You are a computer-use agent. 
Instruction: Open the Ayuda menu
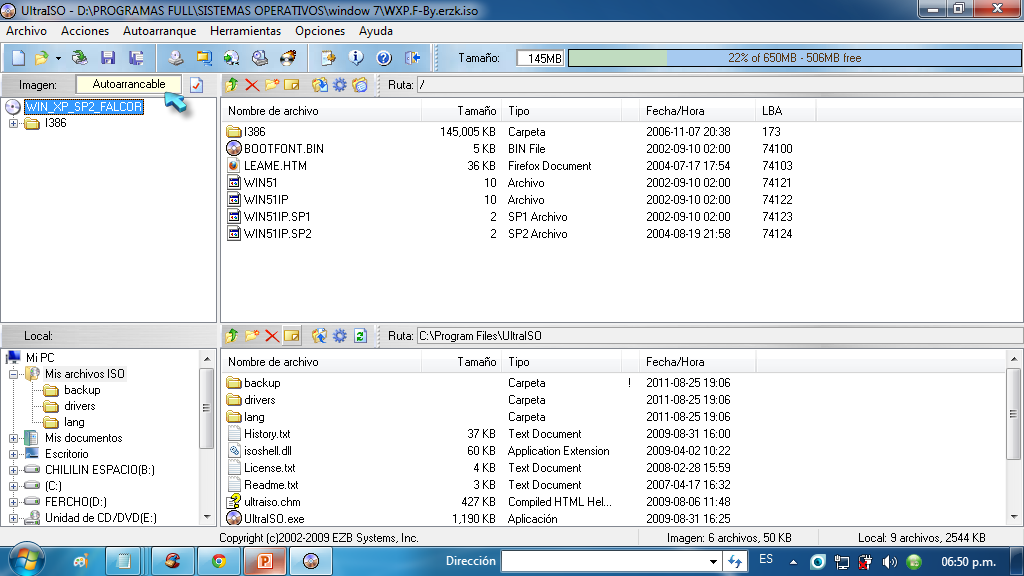376,31
